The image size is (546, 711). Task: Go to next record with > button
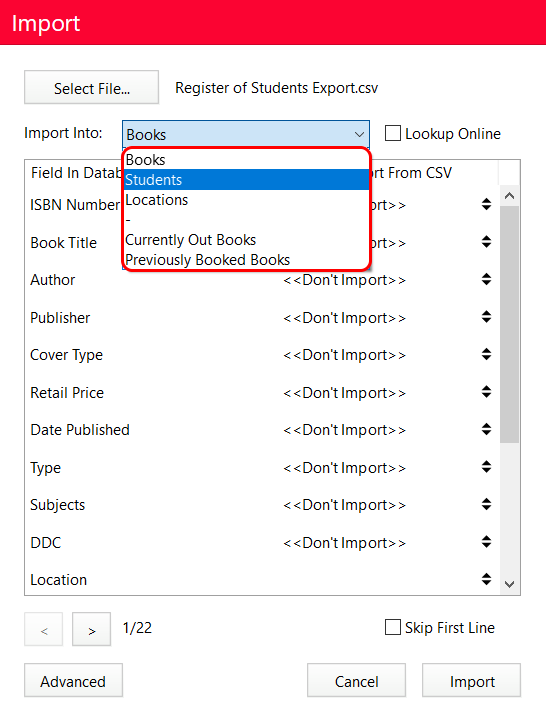pos(92,630)
